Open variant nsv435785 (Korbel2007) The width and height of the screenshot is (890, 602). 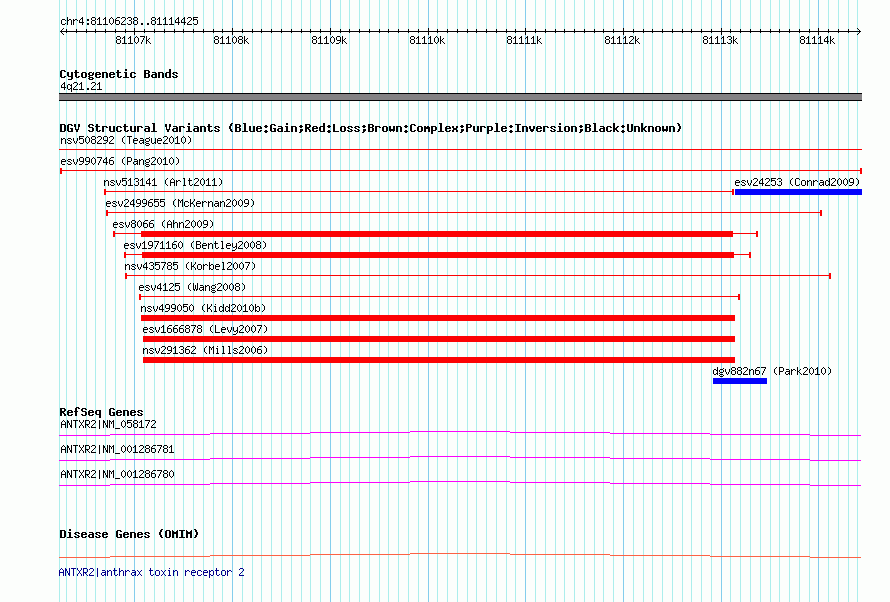pyautogui.click(x=190, y=266)
